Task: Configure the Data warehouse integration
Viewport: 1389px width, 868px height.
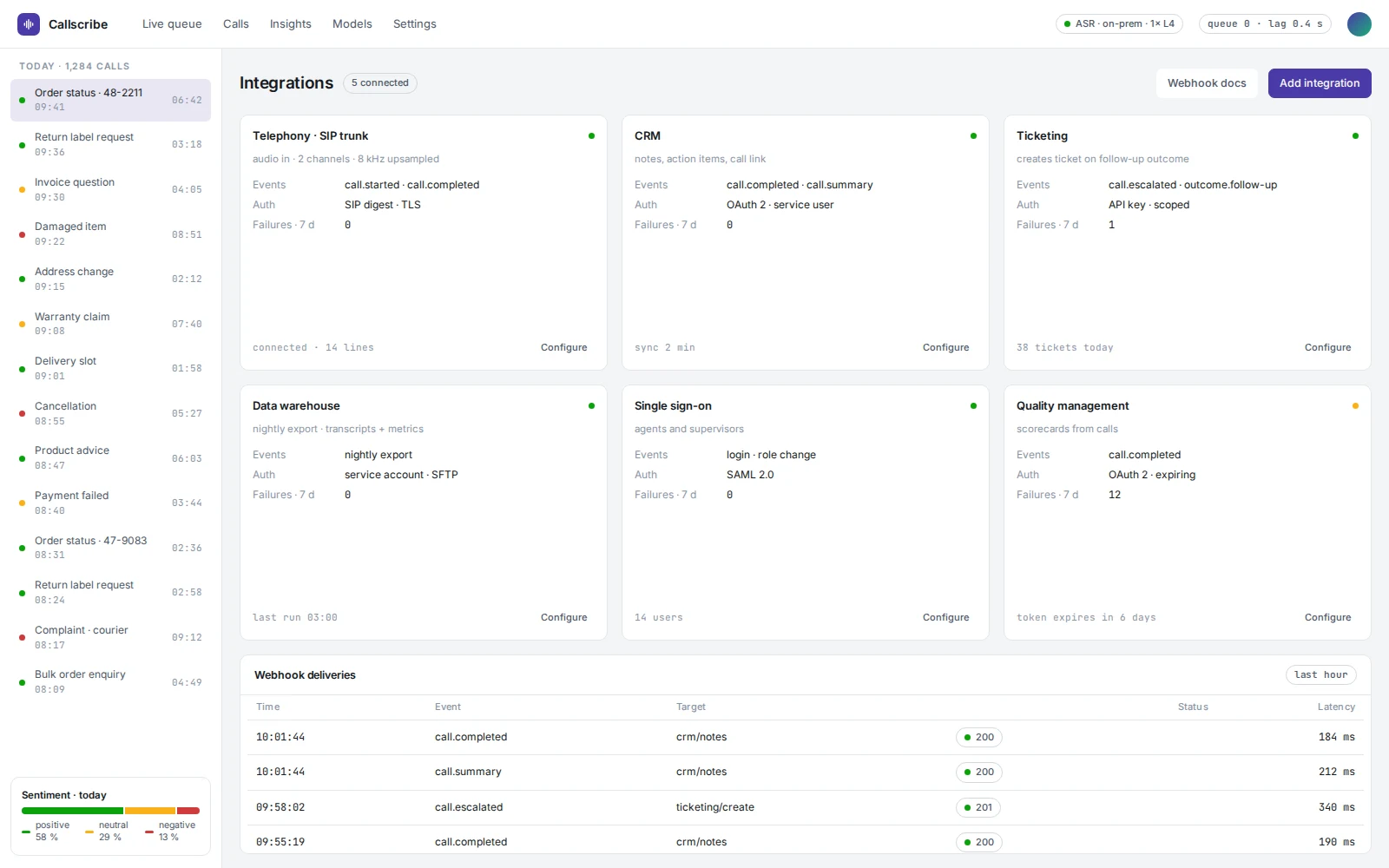Action: coord(563,617)
